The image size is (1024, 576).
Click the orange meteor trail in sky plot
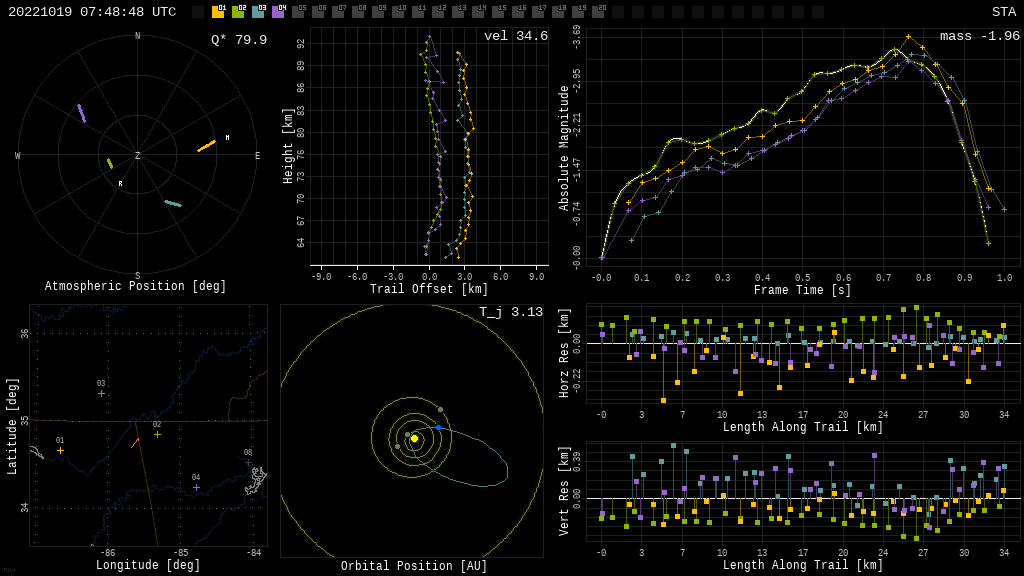206,146
